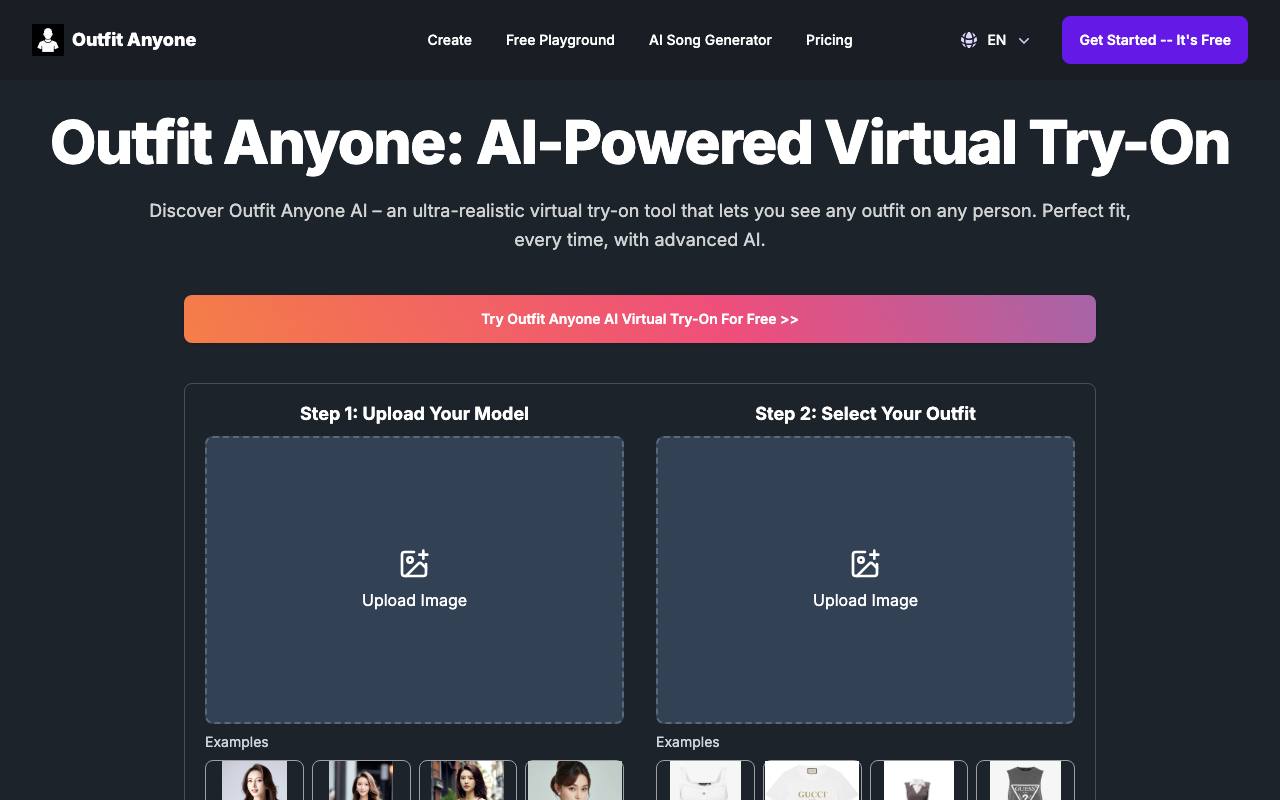Click Upload Image text under Step 2
This screenshot has width=1280, height=800.
[865, 600]
